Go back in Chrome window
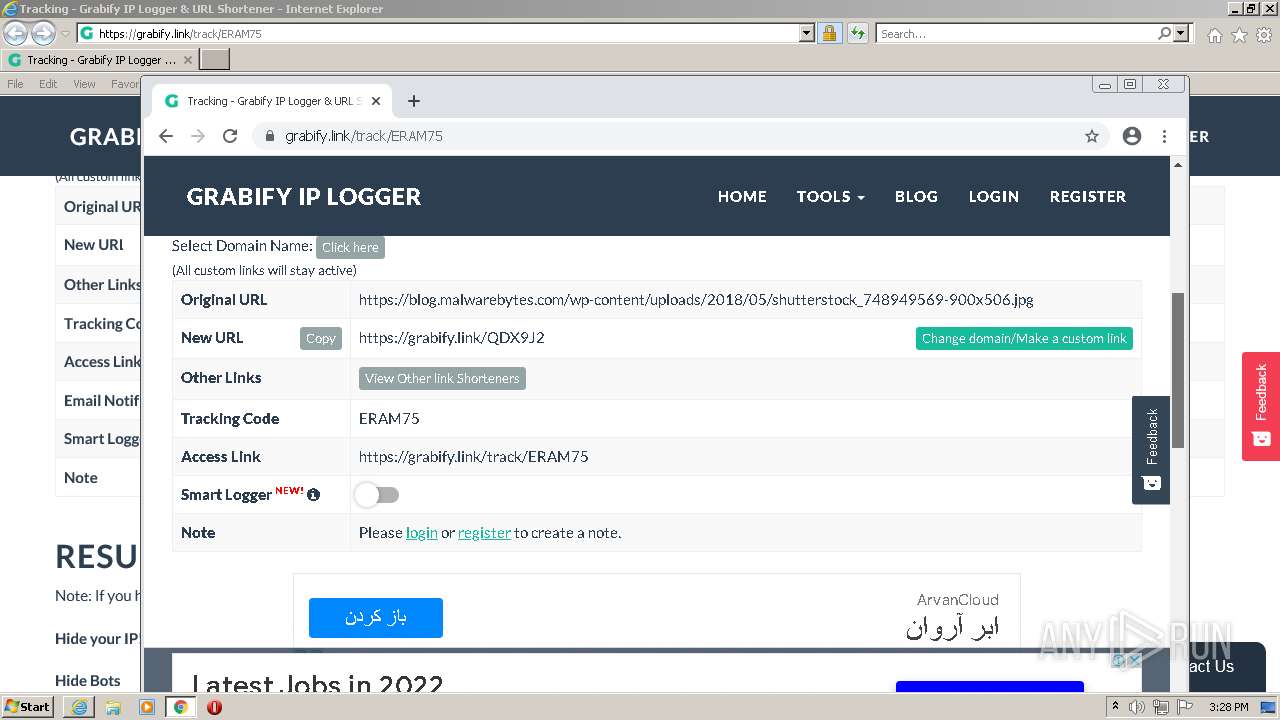The width and height of the screenshot is (1280, 720). point(166,136)
